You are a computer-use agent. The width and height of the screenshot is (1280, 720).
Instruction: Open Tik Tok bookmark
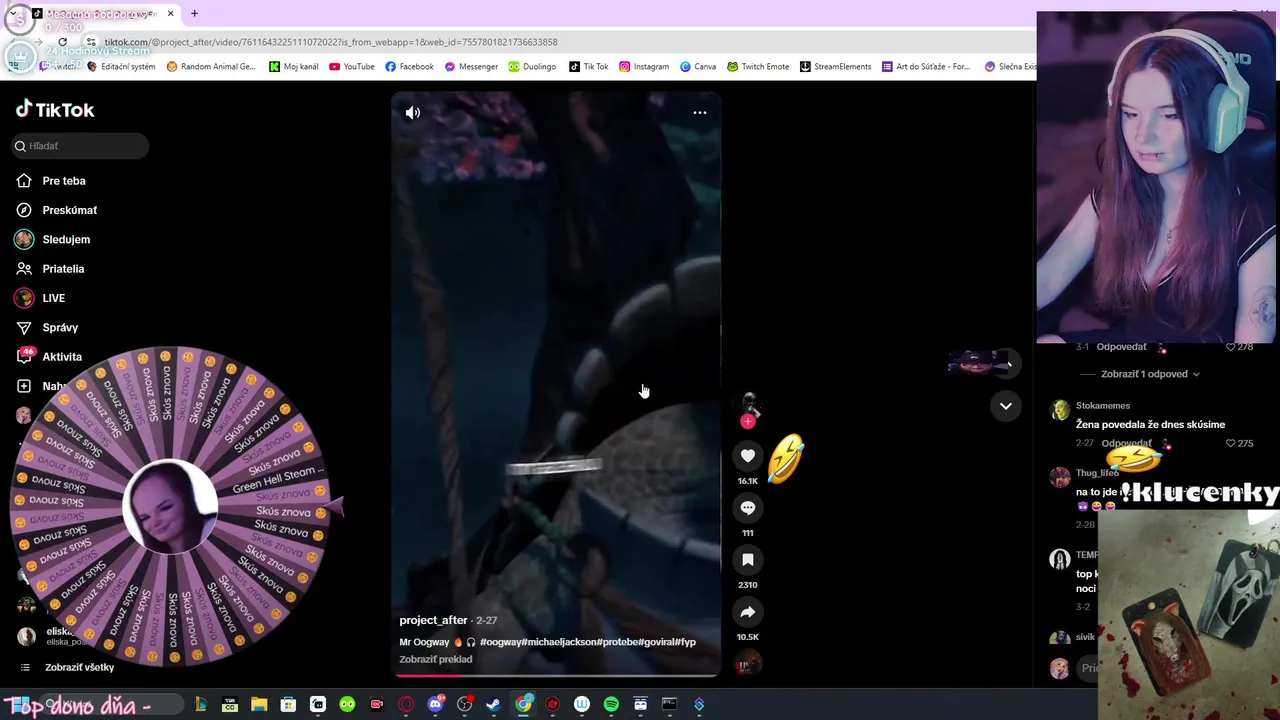pyautogui.click(x=589, y=67)
